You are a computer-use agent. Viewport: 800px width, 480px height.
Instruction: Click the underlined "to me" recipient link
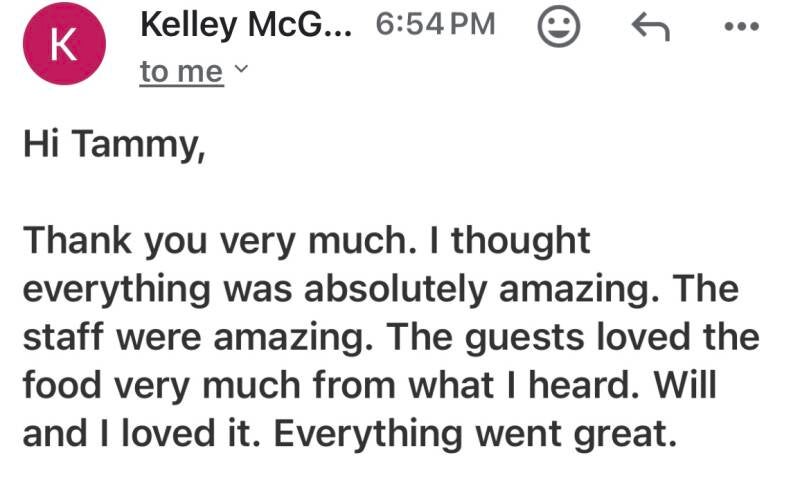181,72
